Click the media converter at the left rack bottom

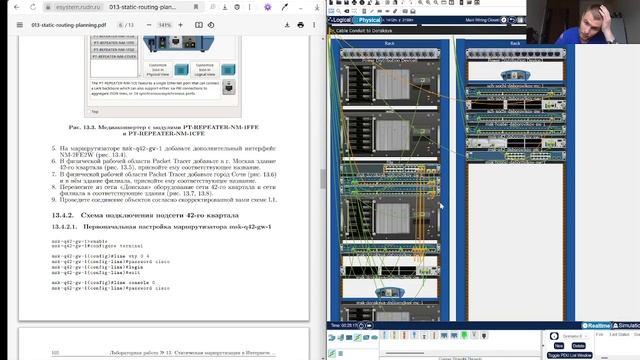click(x=389, y=292)
